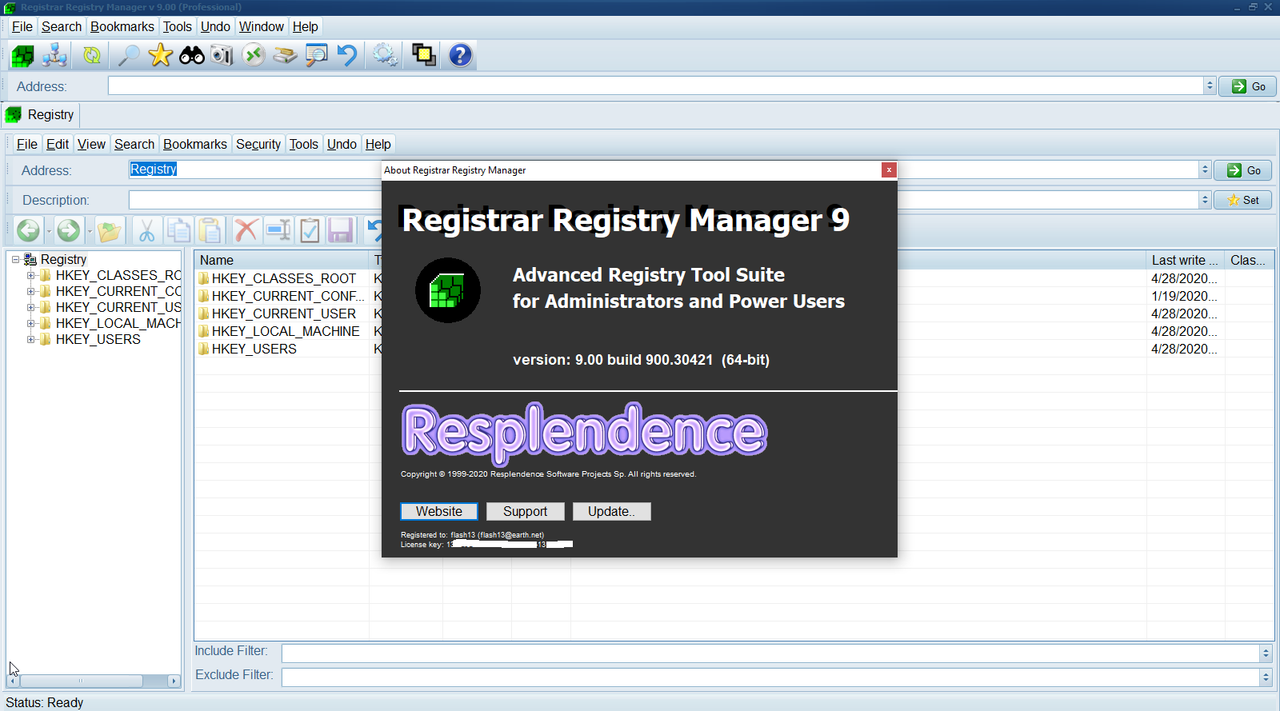The width and height of the screenshot is (1280, 711).
Task: Click the folder up-level icon
Action: (109, 231)
